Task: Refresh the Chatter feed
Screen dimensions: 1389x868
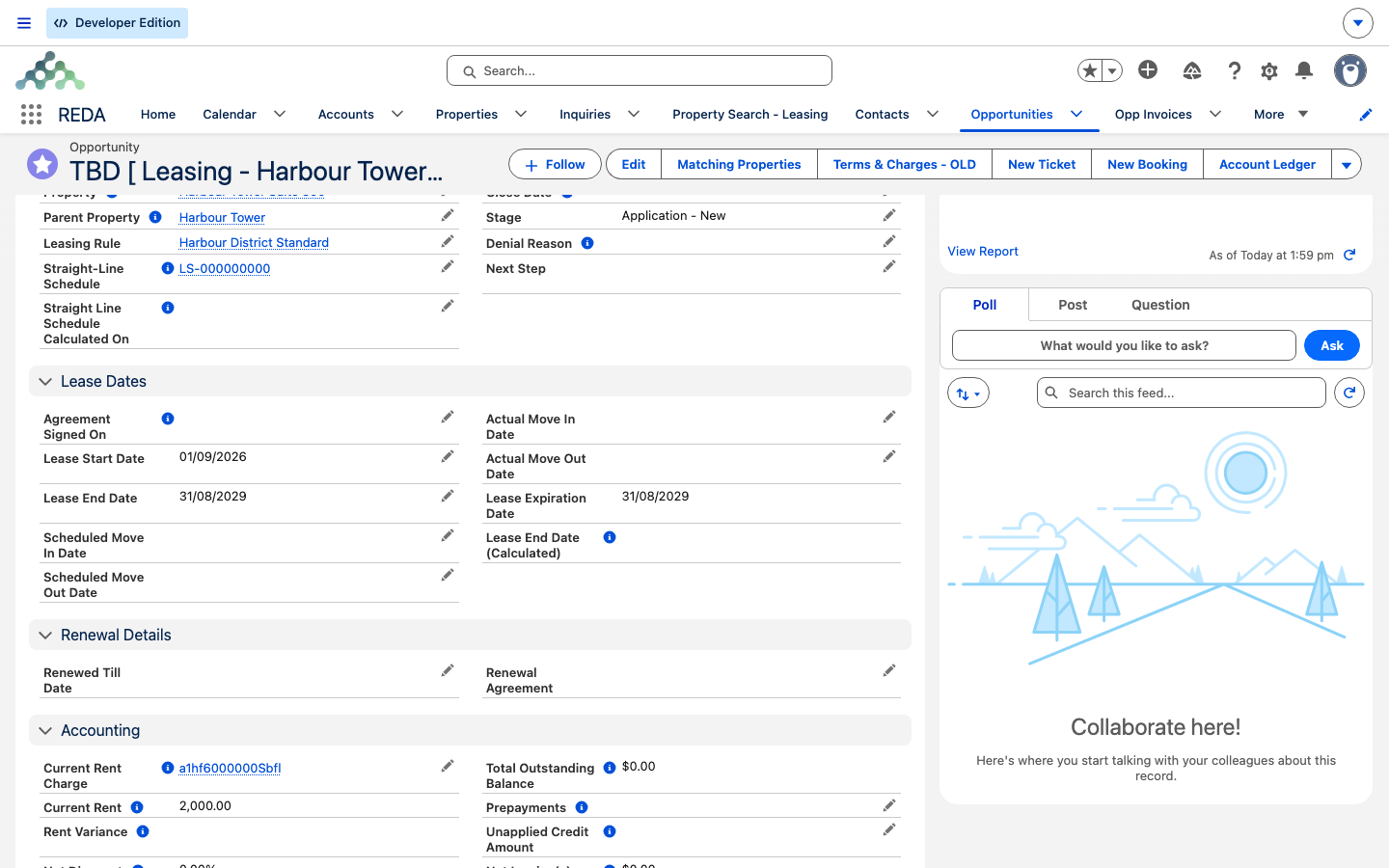Action: coord(1349,393)
